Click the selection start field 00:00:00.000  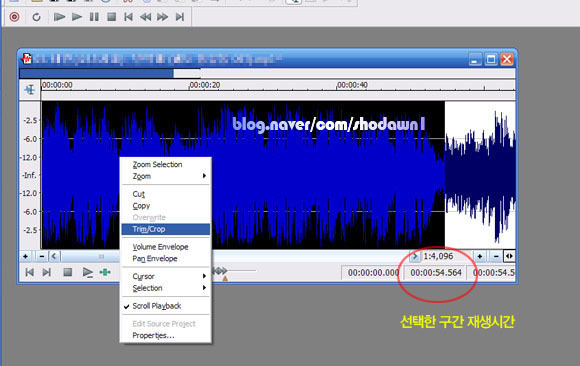[x=373, y=273]
